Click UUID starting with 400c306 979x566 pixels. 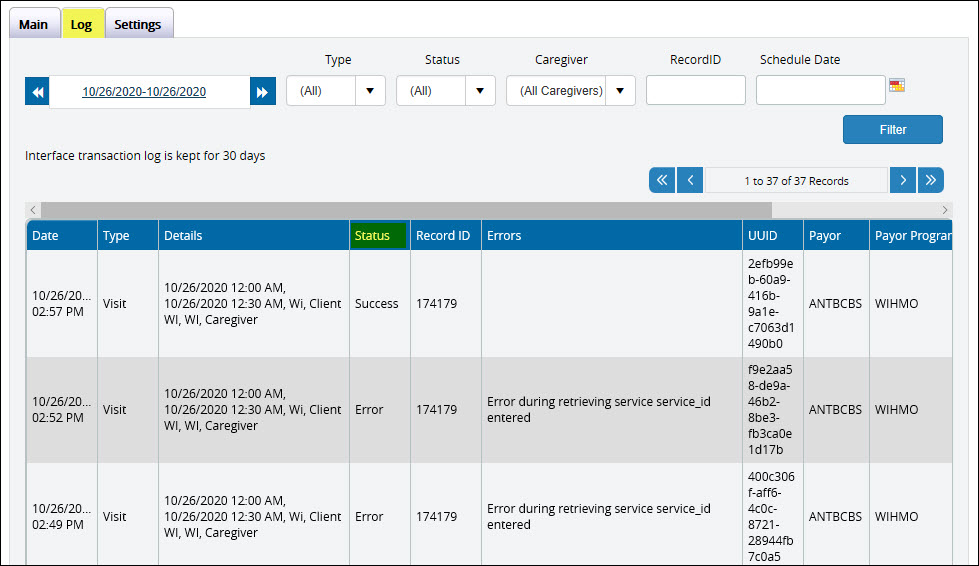pos(771,516)
